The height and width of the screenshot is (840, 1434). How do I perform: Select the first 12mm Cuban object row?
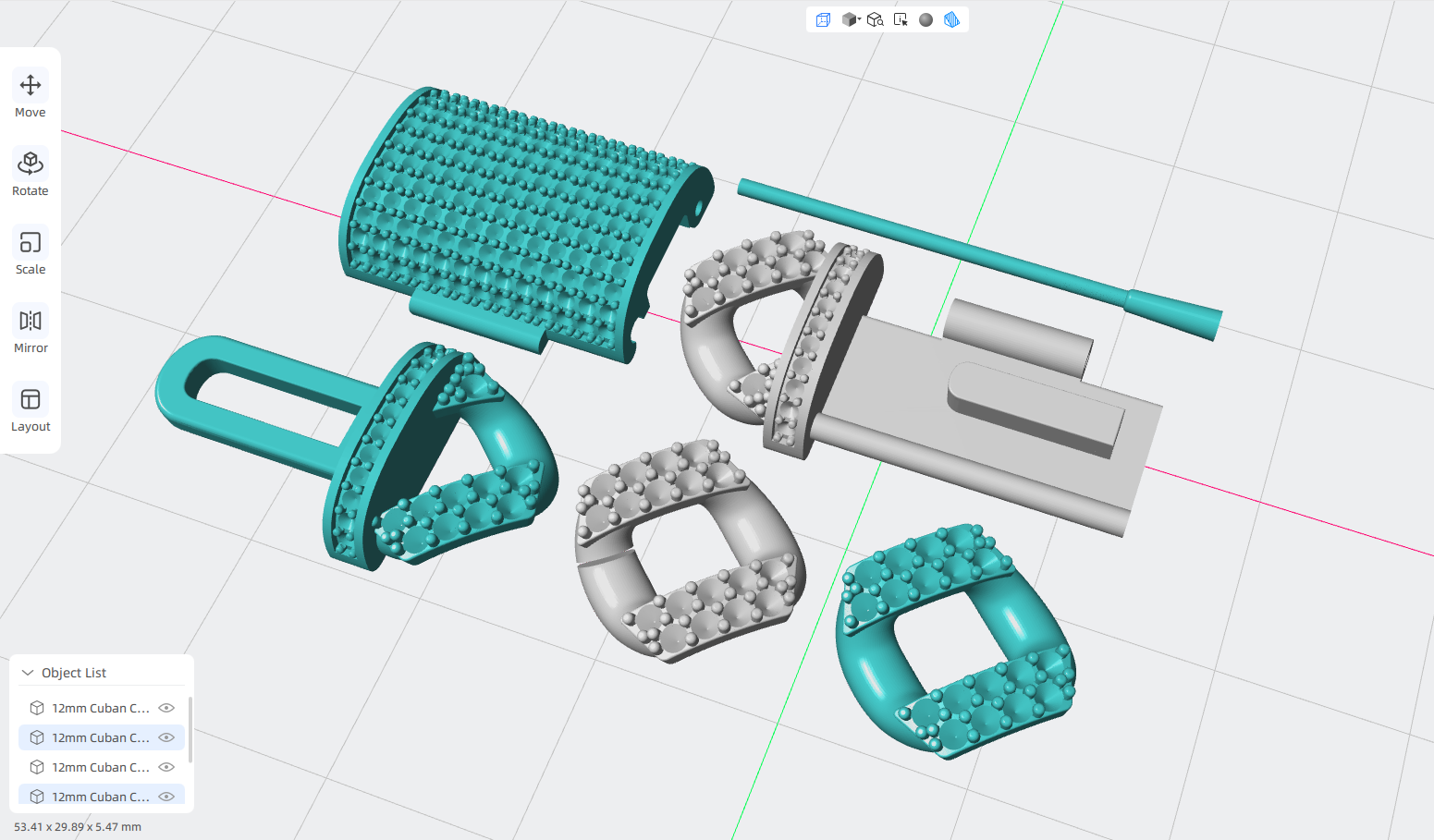coord(102,708)
